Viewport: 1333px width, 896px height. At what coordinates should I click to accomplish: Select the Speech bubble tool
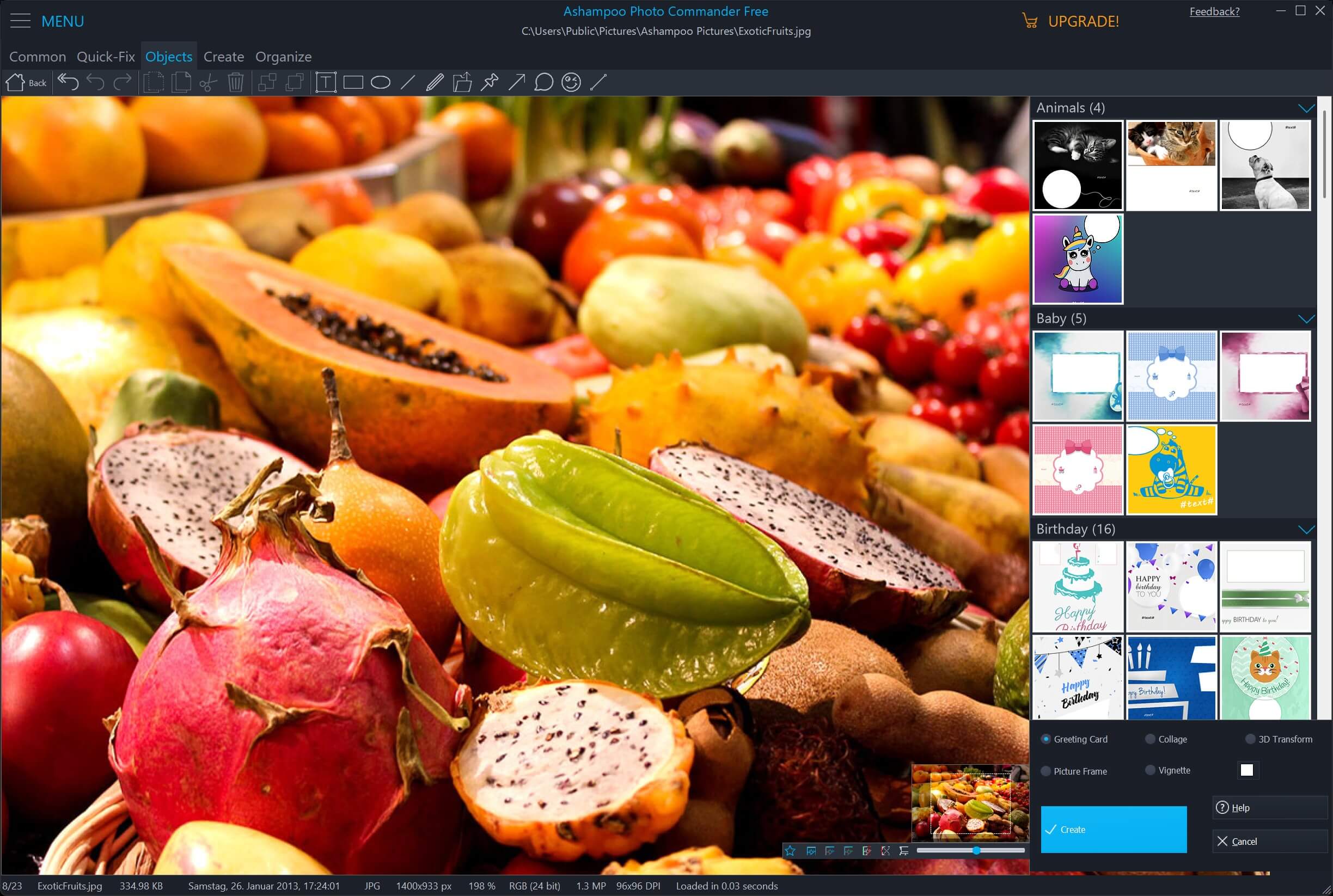click(x=543, y=82)
